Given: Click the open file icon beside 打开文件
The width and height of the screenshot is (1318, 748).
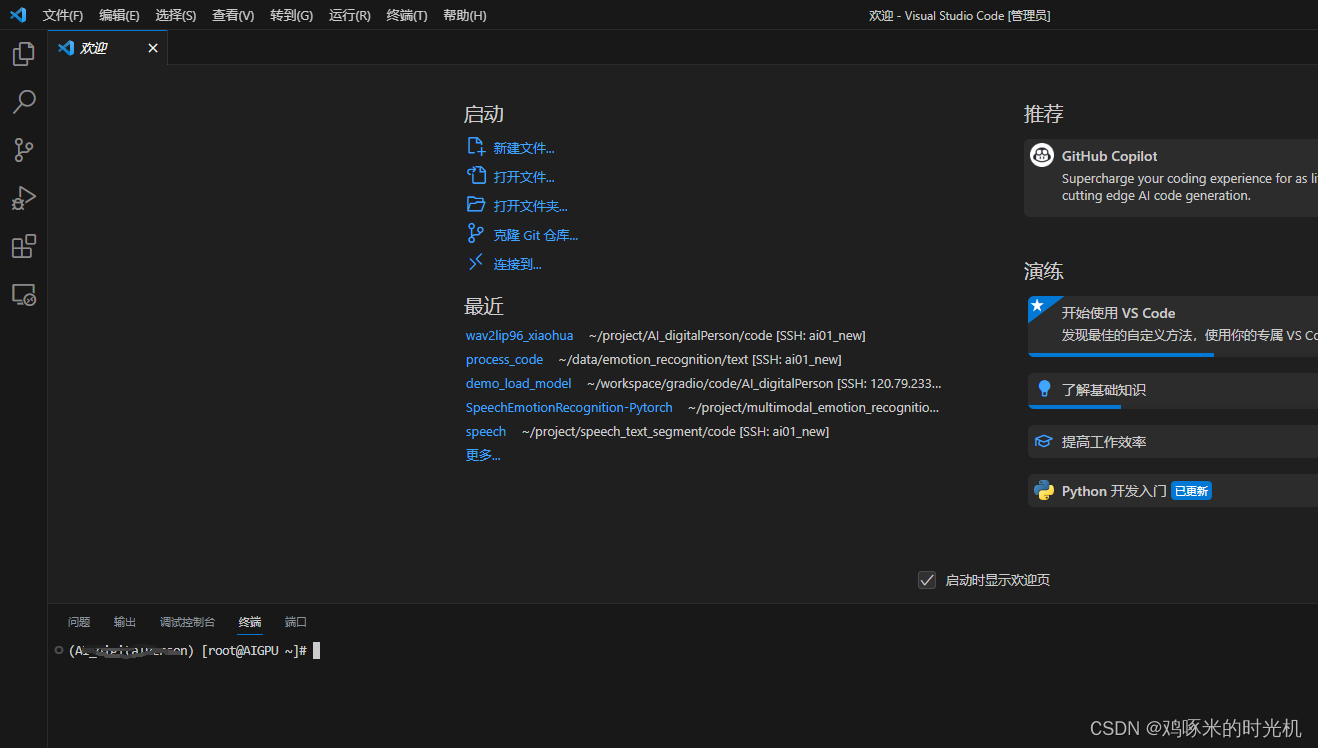Looking at the screenshot, I should (x=476, y=176).
